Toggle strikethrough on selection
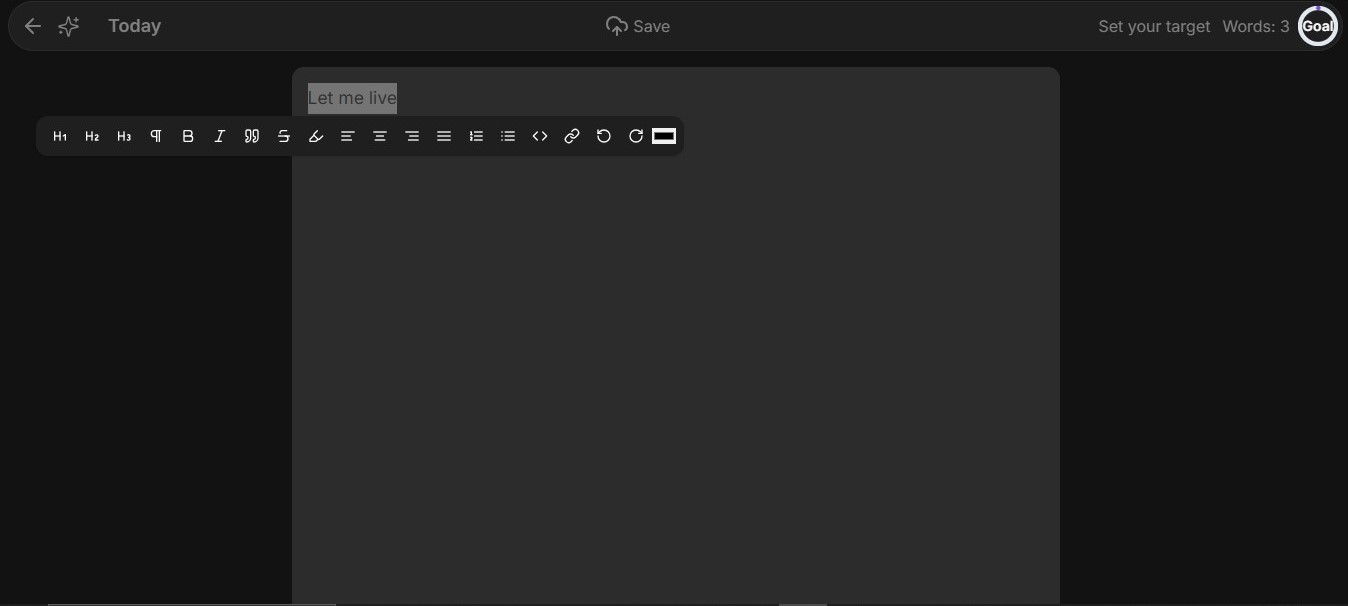This screenshot has width=1348, height=606. pos(284,136)
